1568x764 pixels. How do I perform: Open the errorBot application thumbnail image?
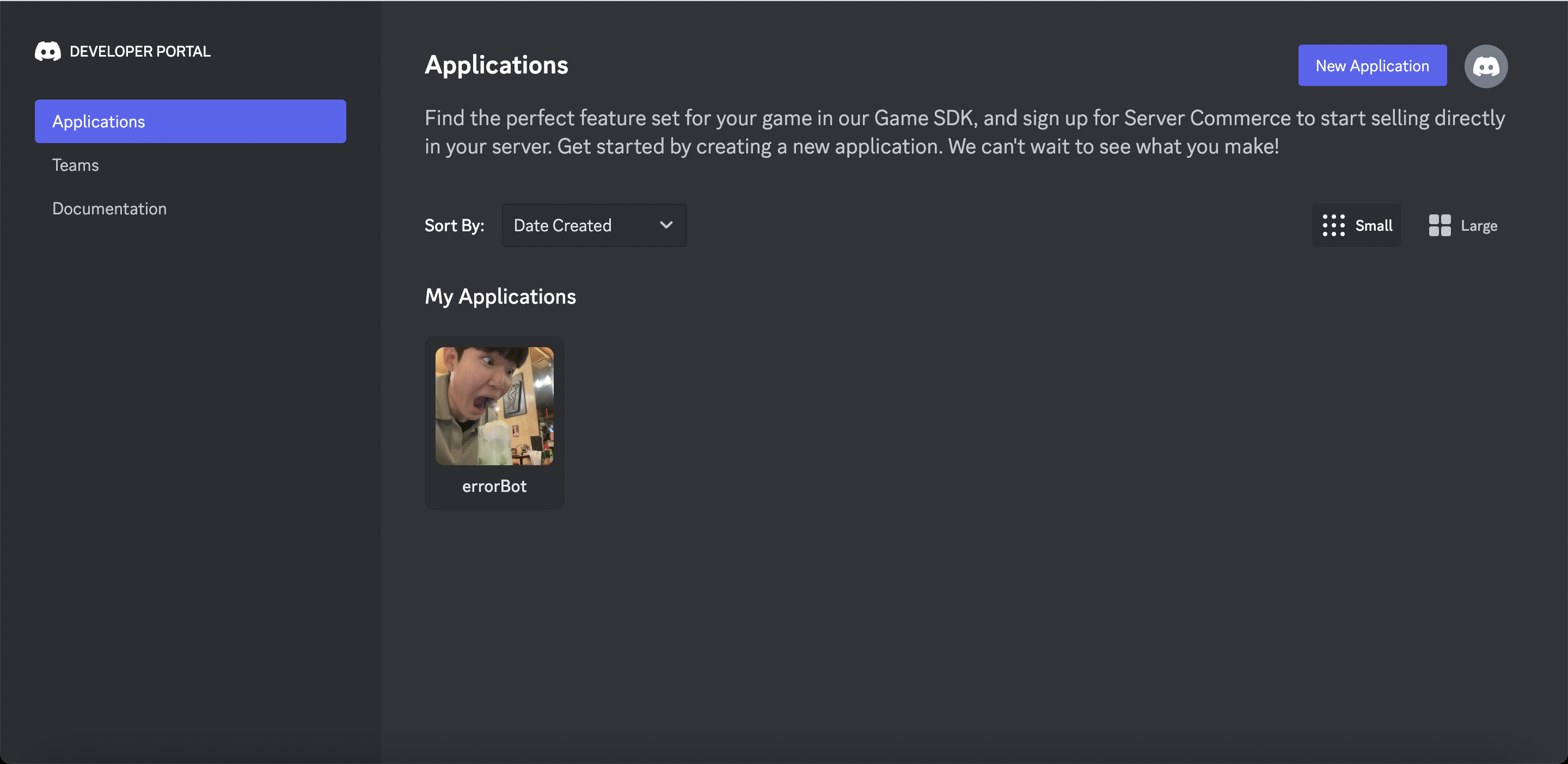pyautogui.click(x=494, y=406)
